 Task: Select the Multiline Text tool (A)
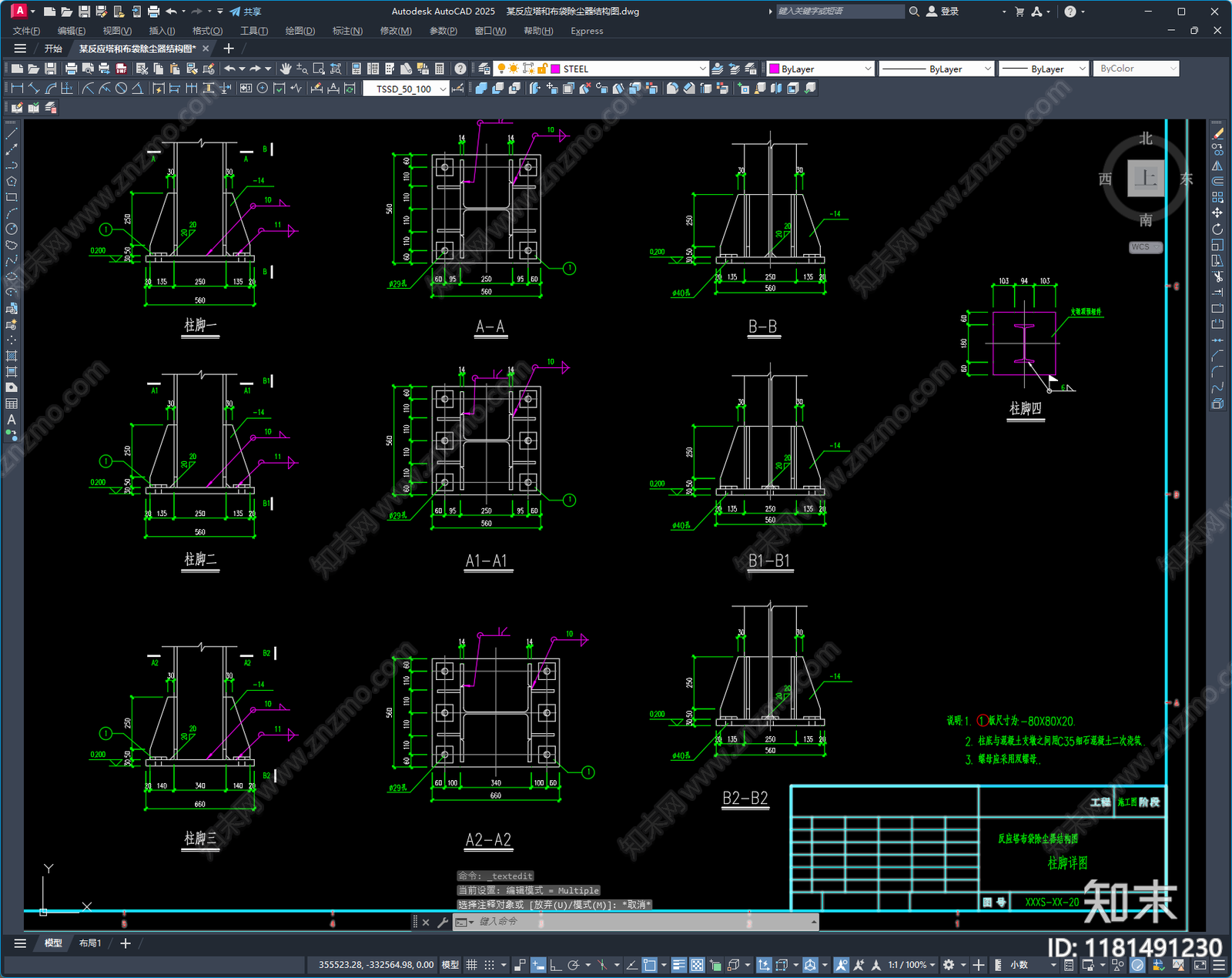12,420
